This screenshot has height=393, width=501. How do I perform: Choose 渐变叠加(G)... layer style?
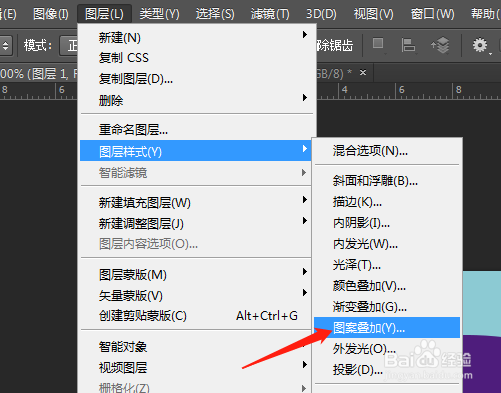tap(387, 307)
